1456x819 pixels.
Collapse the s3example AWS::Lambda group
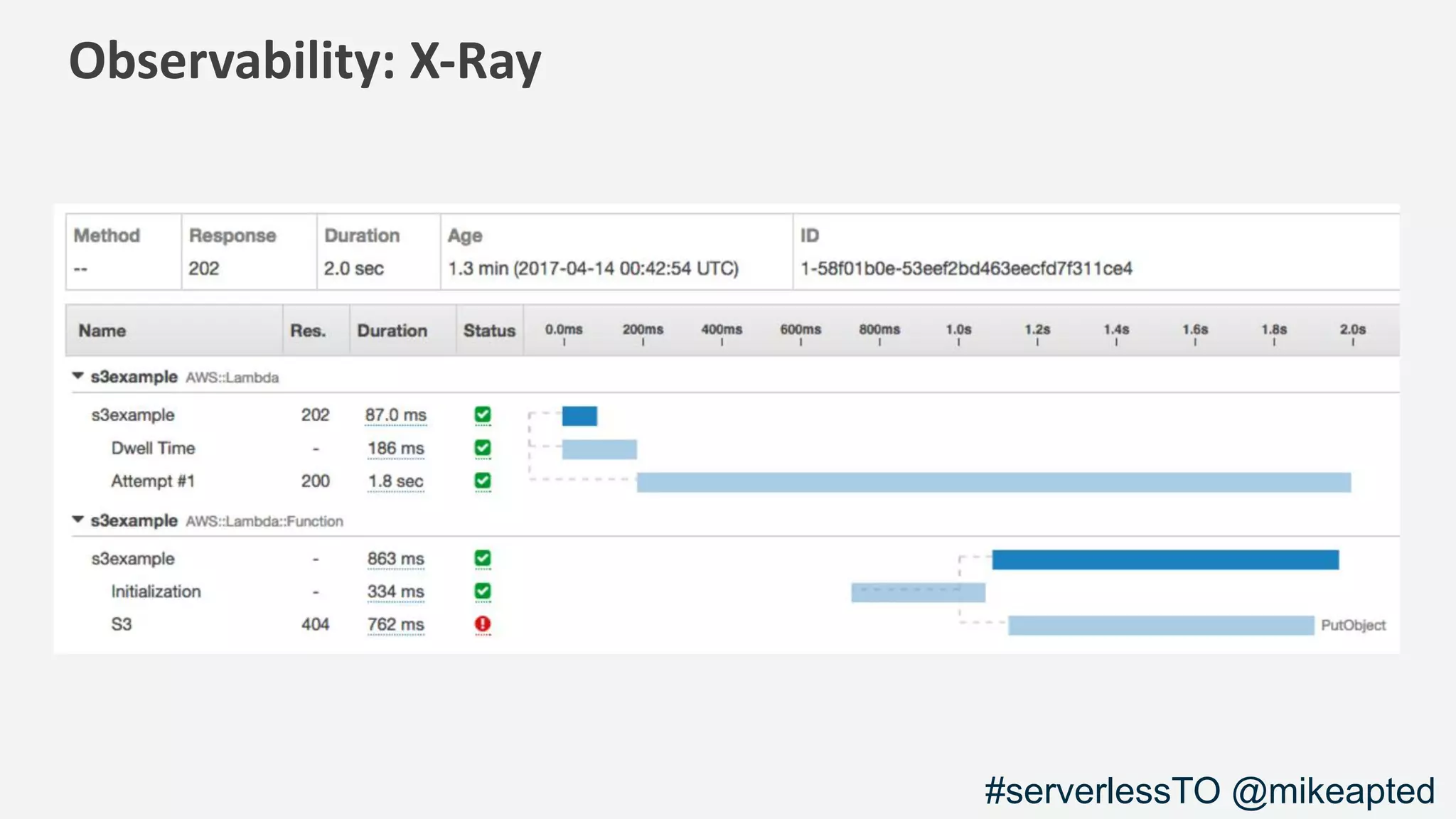(x=78, y=376)
